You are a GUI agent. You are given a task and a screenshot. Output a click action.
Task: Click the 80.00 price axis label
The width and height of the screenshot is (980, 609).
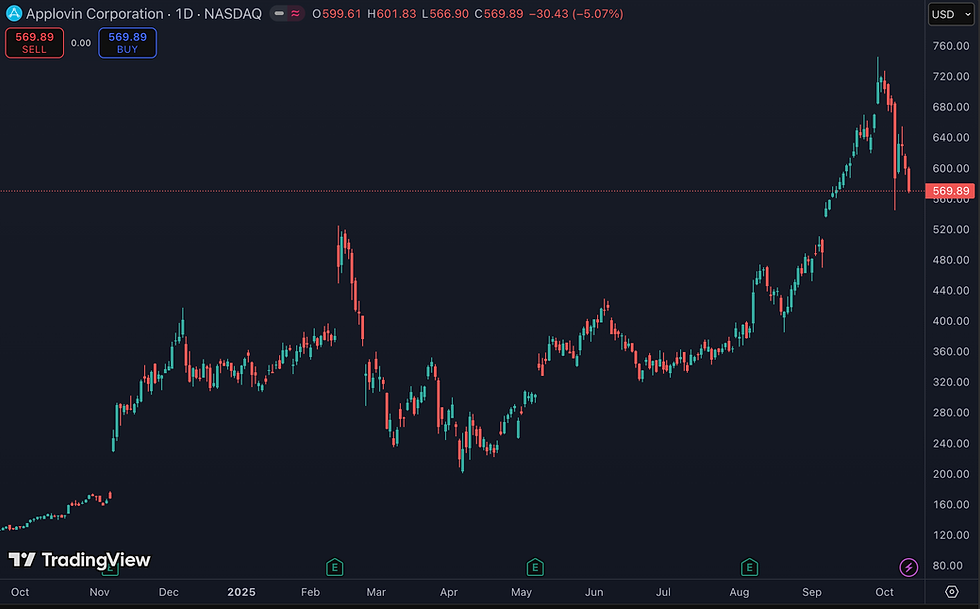(x=948, y=566)
